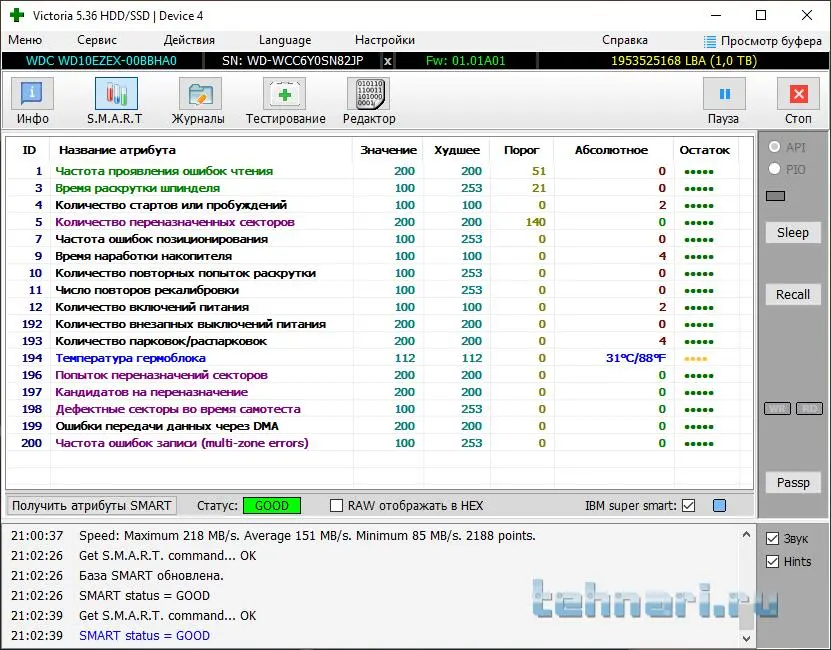Uncheck the IBM super smart checkbox

click(688, 506)
